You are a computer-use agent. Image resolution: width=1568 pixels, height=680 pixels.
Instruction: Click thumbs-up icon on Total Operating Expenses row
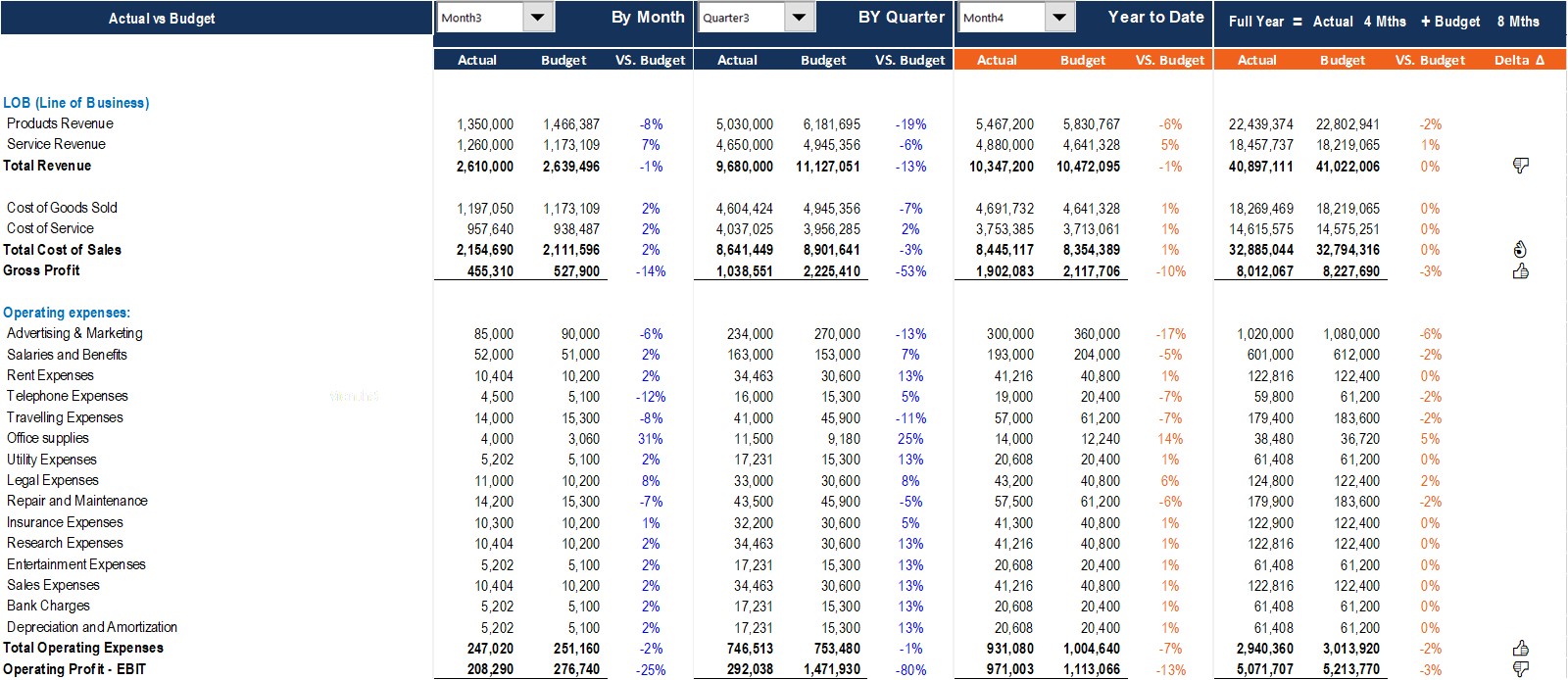1520,648
